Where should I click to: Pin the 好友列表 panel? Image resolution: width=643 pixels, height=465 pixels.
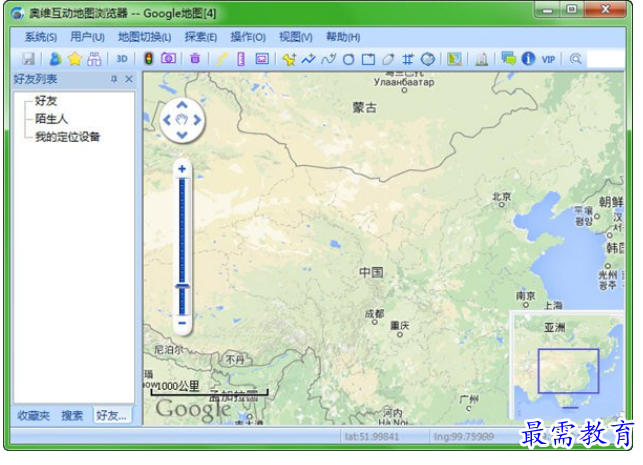click(x=114, y=79)
